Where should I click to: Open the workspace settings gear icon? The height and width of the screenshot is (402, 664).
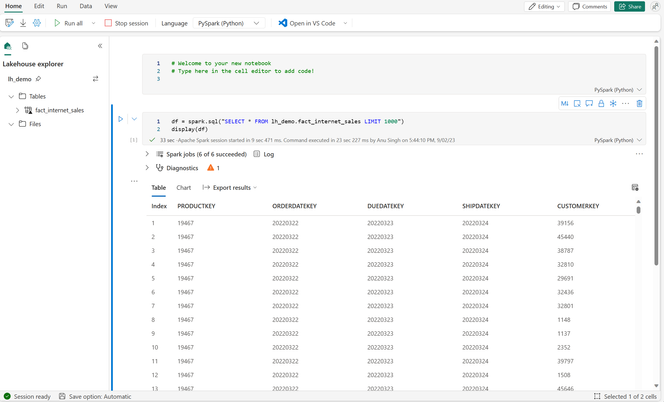(37, 23)
